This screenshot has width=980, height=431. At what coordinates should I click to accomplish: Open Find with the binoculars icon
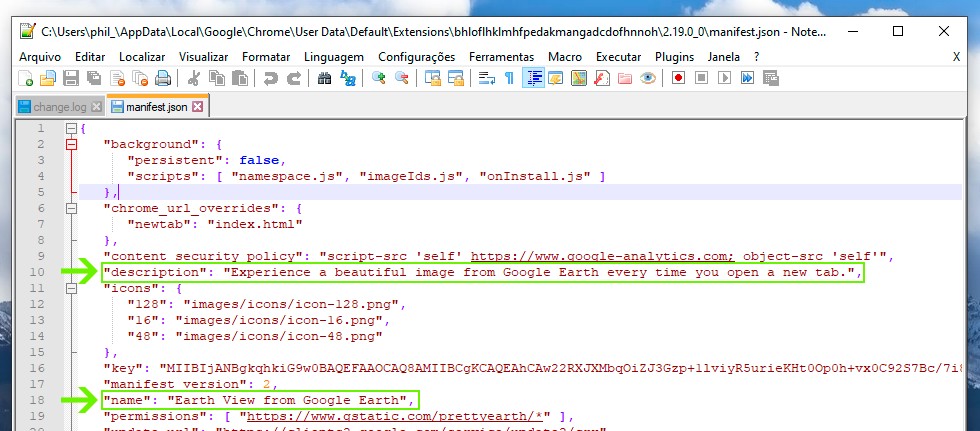click(324, 78)
